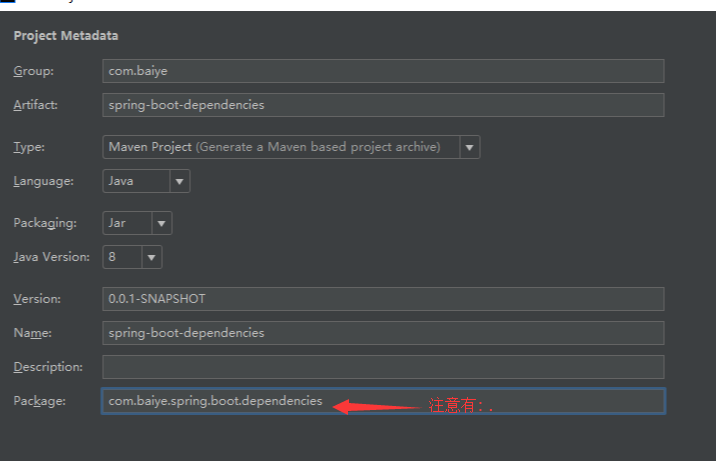Click the Package label

pos(40,401)
